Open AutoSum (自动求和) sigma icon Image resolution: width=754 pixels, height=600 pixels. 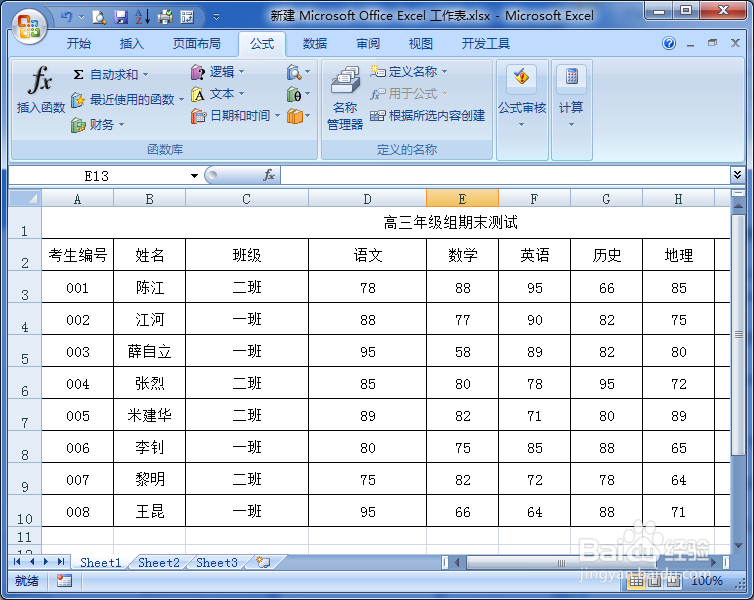coord(78,75)
